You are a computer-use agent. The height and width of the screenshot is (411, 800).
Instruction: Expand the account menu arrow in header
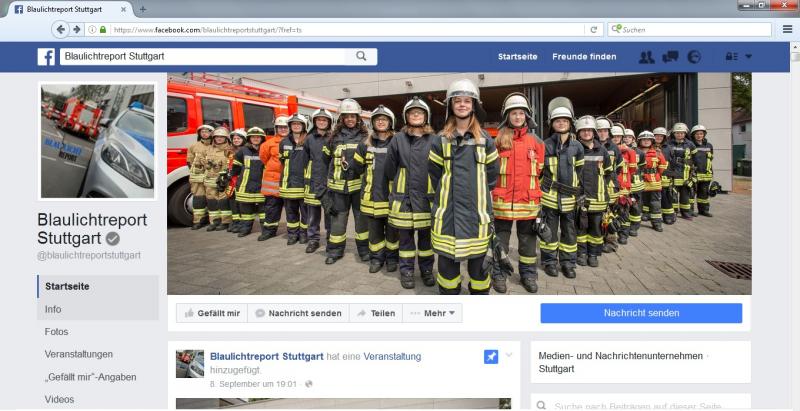pyautogui.click(x=748, y=57)
